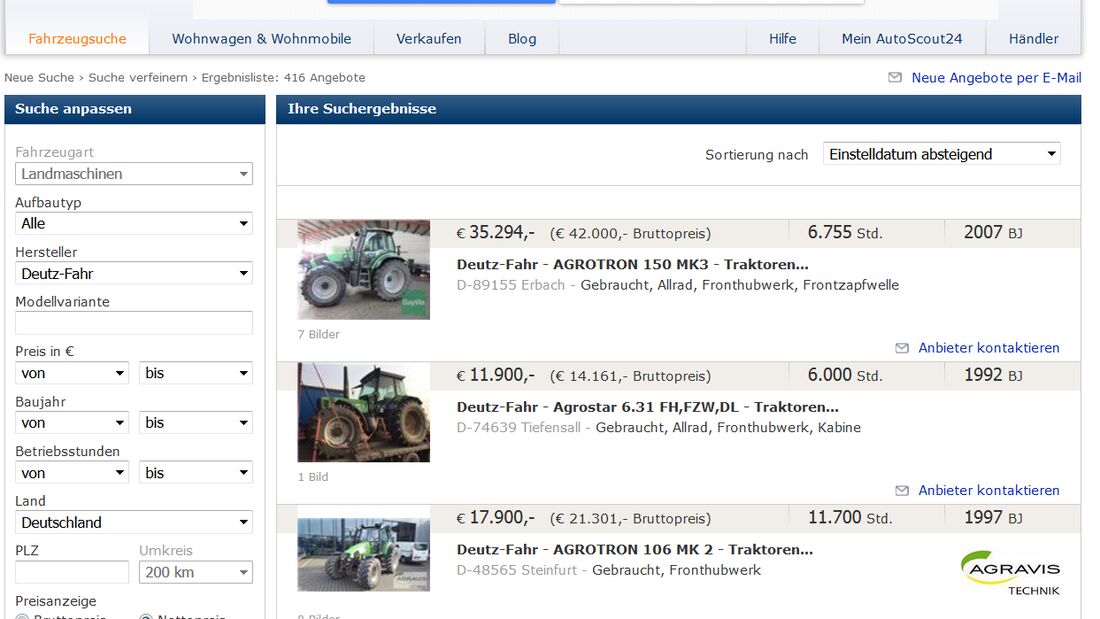Screen dimensions: 1100x619
Task: Click the AGRAVIS Technik dealer logo
Action: 1010,573
